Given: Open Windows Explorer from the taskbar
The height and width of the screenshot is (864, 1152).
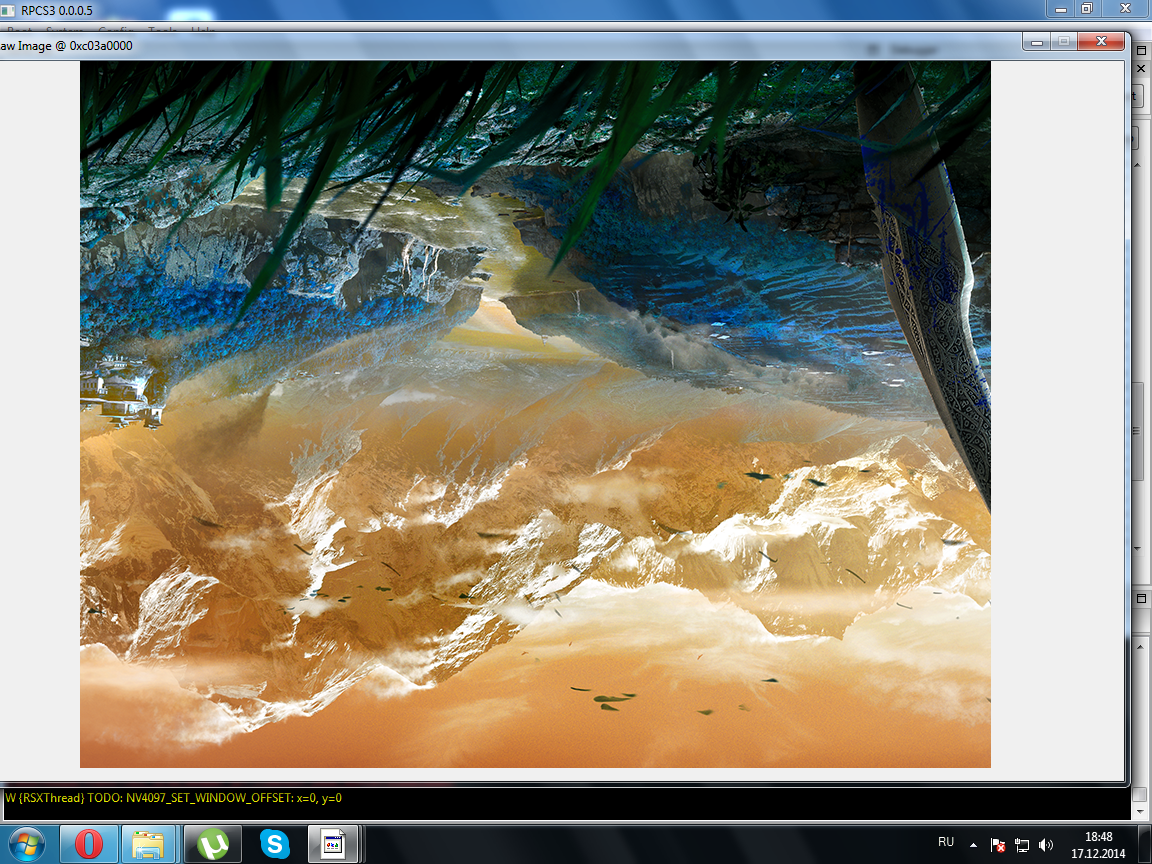Looking at the screenshot, I should coord(149,844).
